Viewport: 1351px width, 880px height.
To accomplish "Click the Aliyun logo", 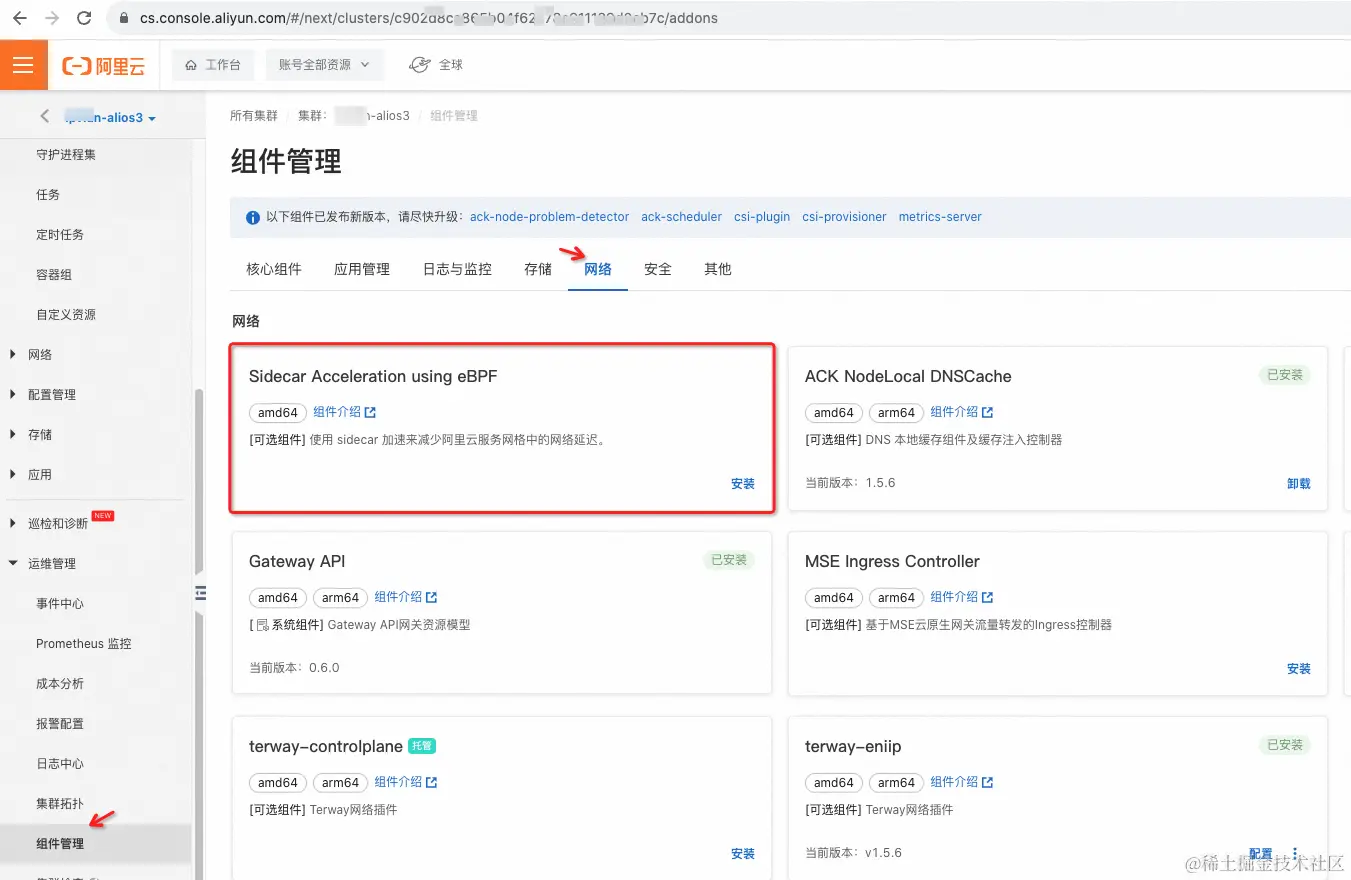I will 104,66.
